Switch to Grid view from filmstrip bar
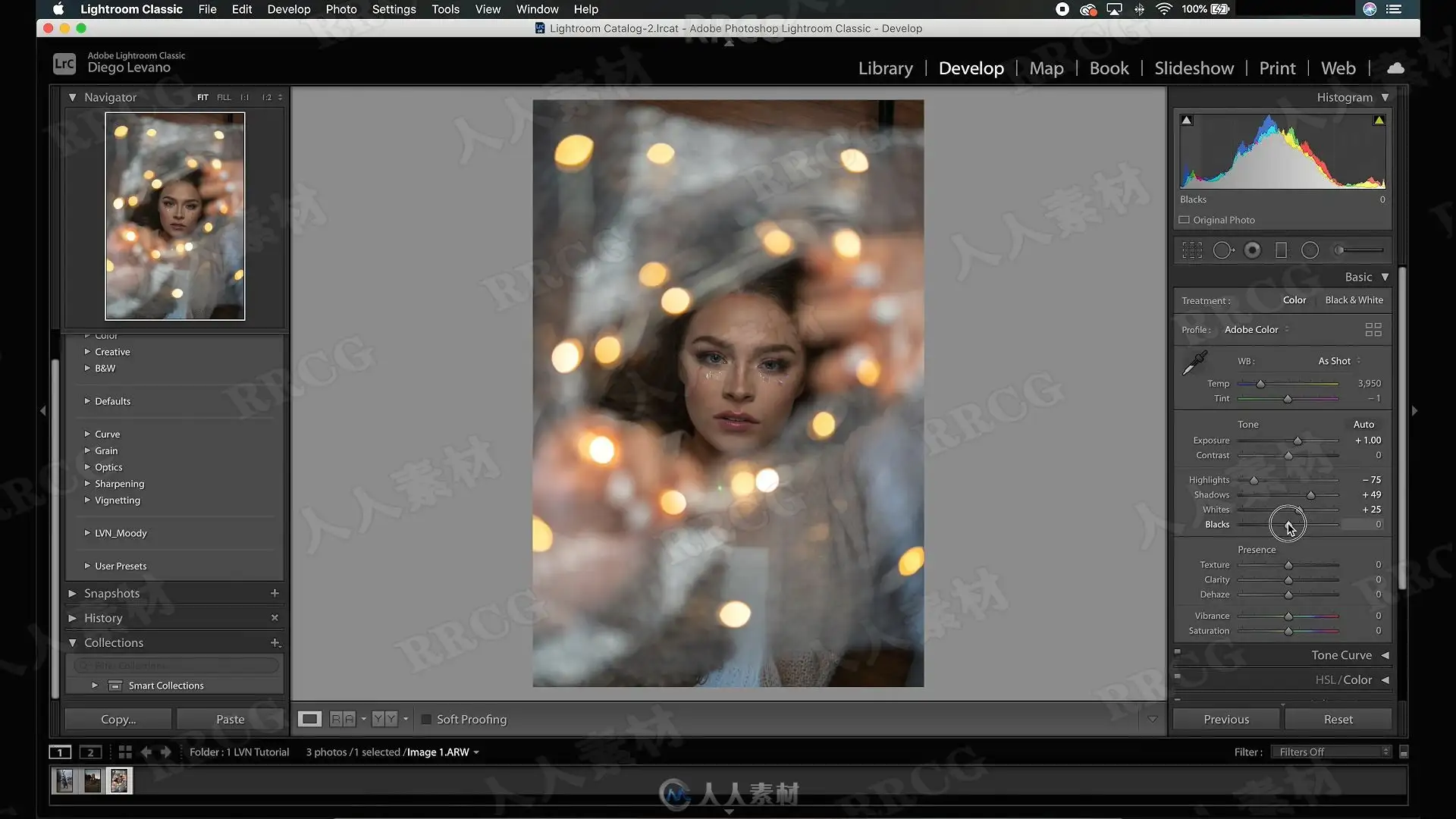This screenshot has width=1456, height=819. (x=125, y=752)
